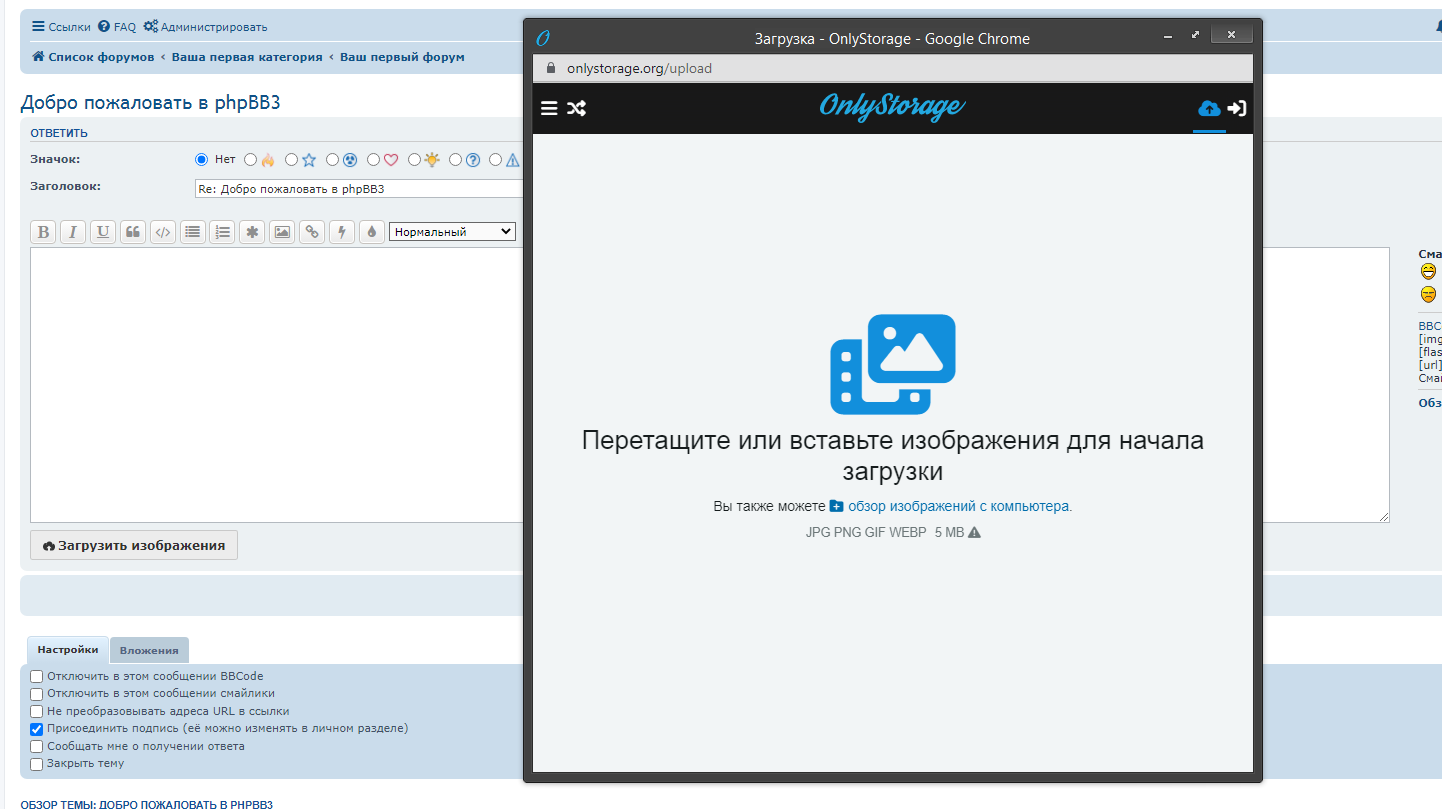This screenshot has width=1442, height=809.
Task: Open OnlyStorage hamburger menu
Action: (x=549, y=108)
